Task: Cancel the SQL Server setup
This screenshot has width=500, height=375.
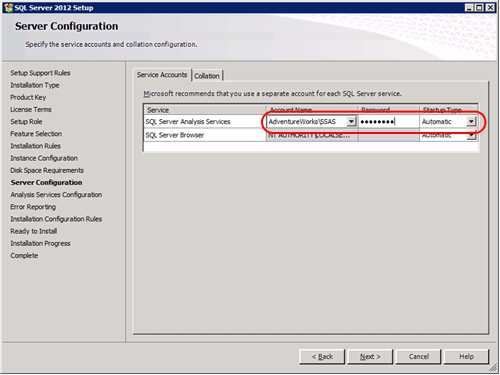Action: [419, 357]
